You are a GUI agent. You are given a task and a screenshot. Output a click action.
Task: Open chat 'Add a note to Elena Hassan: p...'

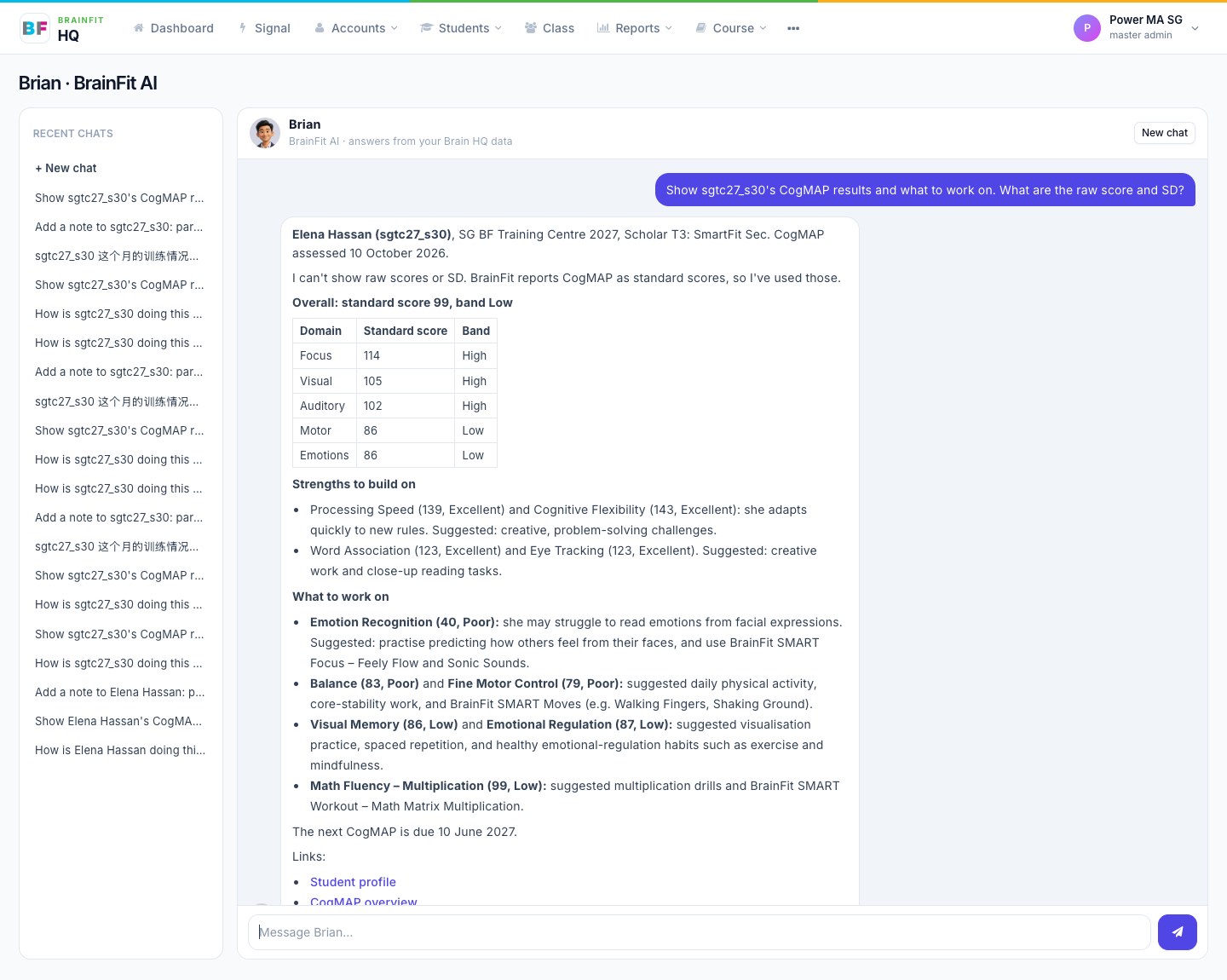120,692
